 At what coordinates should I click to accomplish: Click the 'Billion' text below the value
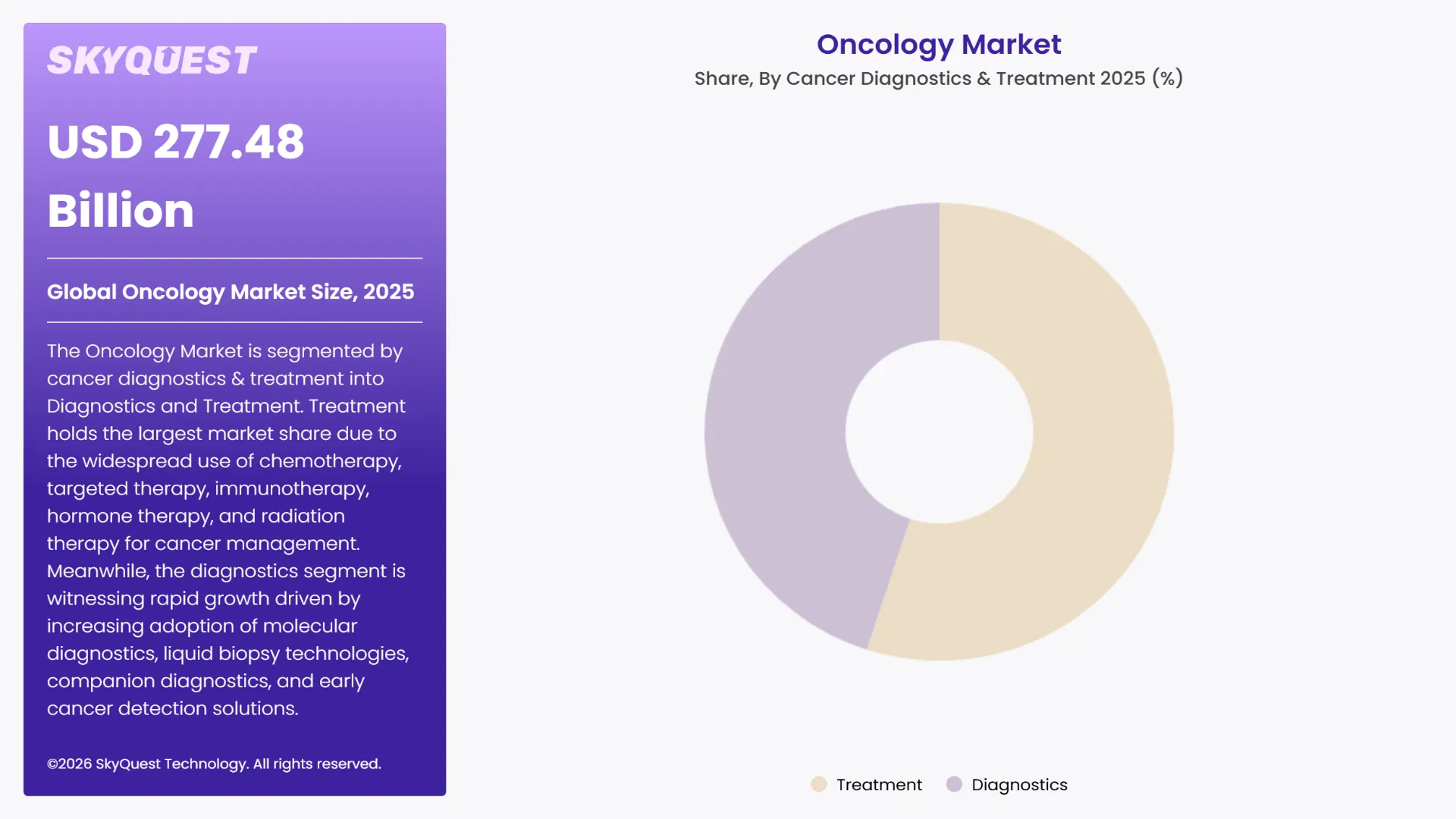121,210
